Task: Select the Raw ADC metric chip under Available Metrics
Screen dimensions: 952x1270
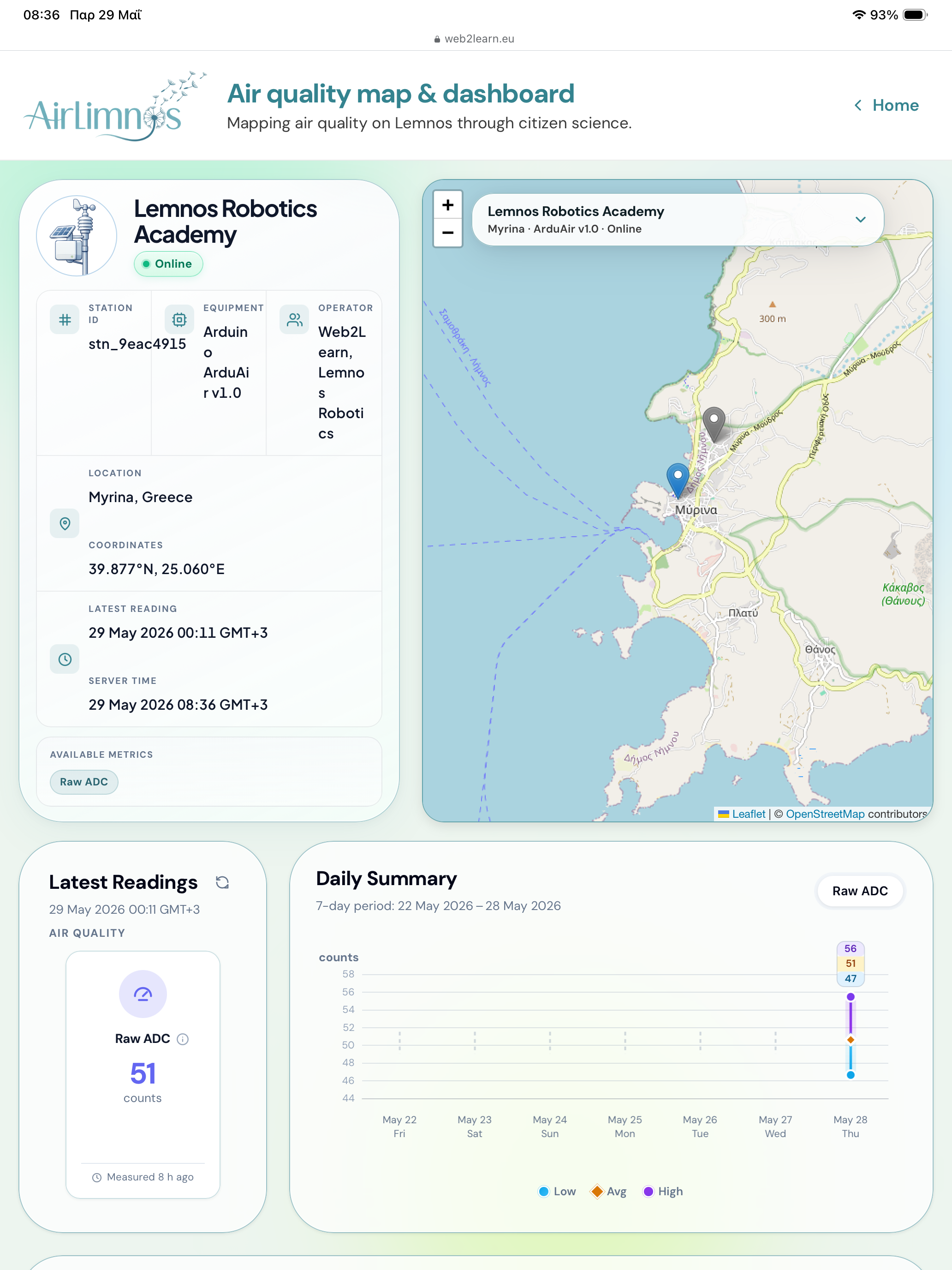Action: 84,781
